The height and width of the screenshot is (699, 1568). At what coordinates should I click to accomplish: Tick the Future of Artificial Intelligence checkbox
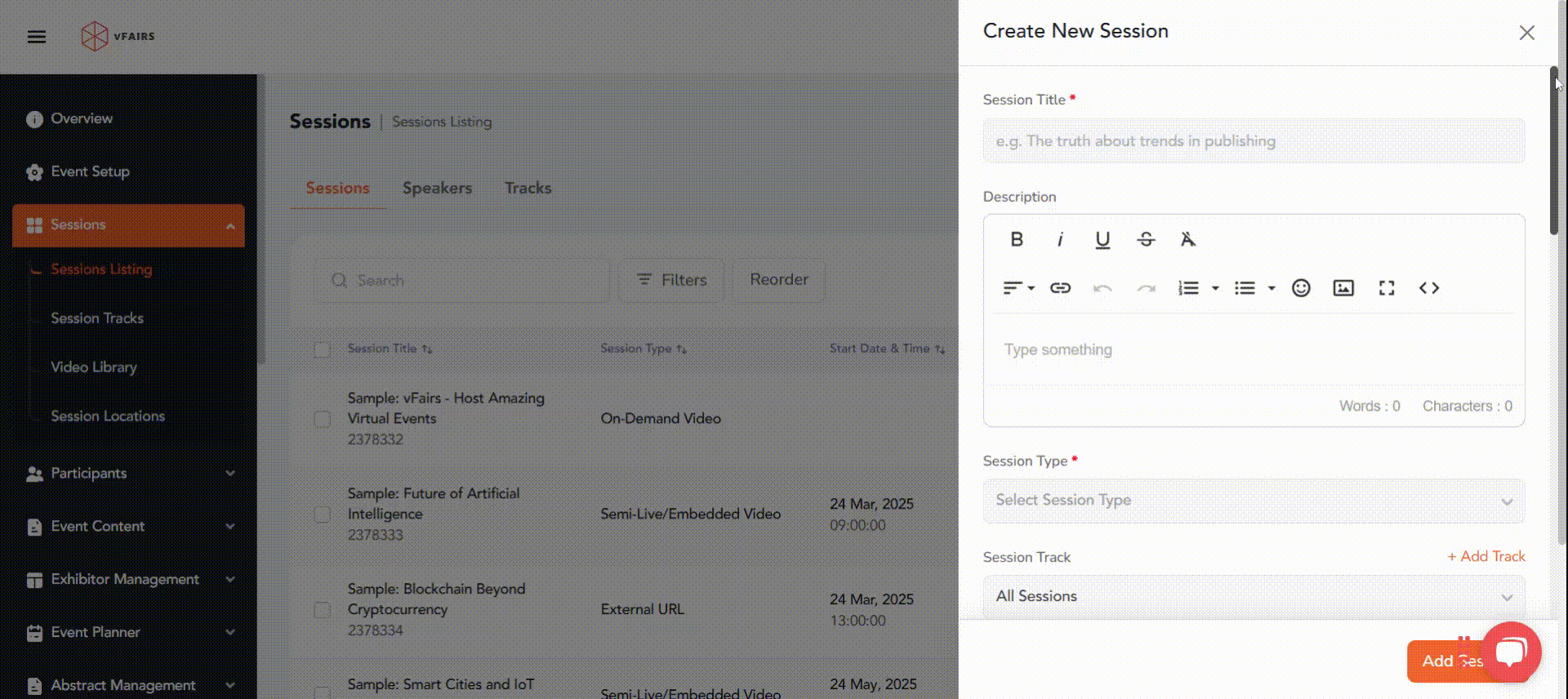tap(323, 514)
